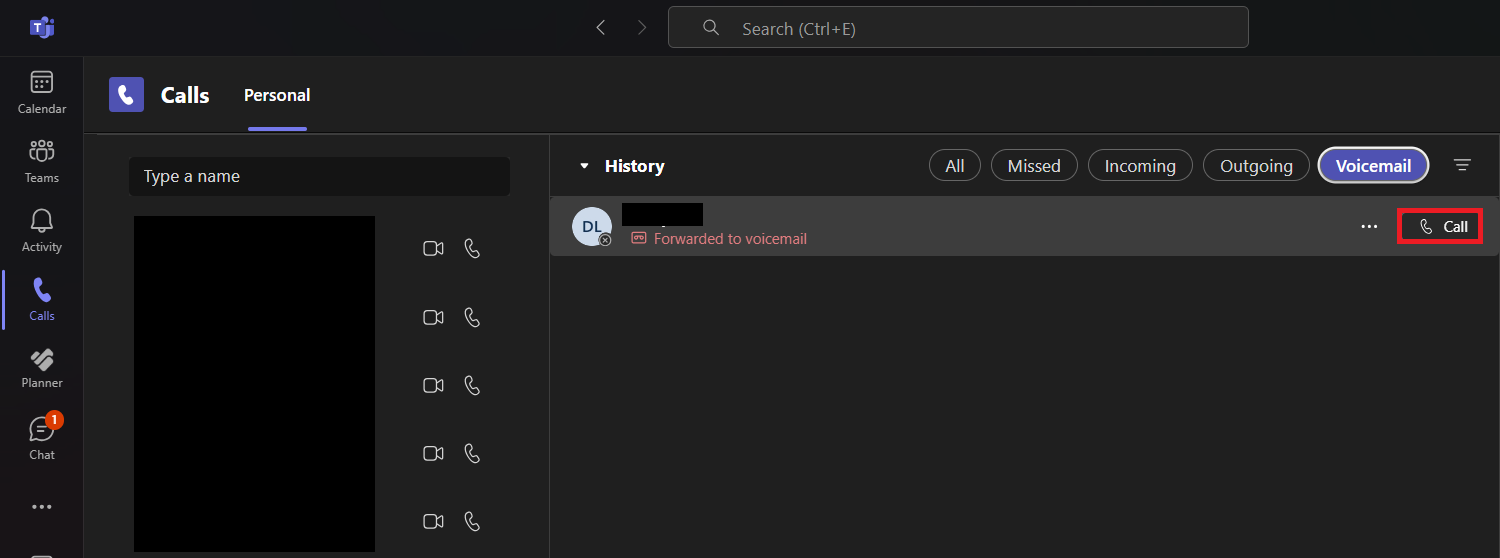This screenshot has width=1500, height=558.
Task: Click the Type a name field
Action: click(x=319, y=176)
